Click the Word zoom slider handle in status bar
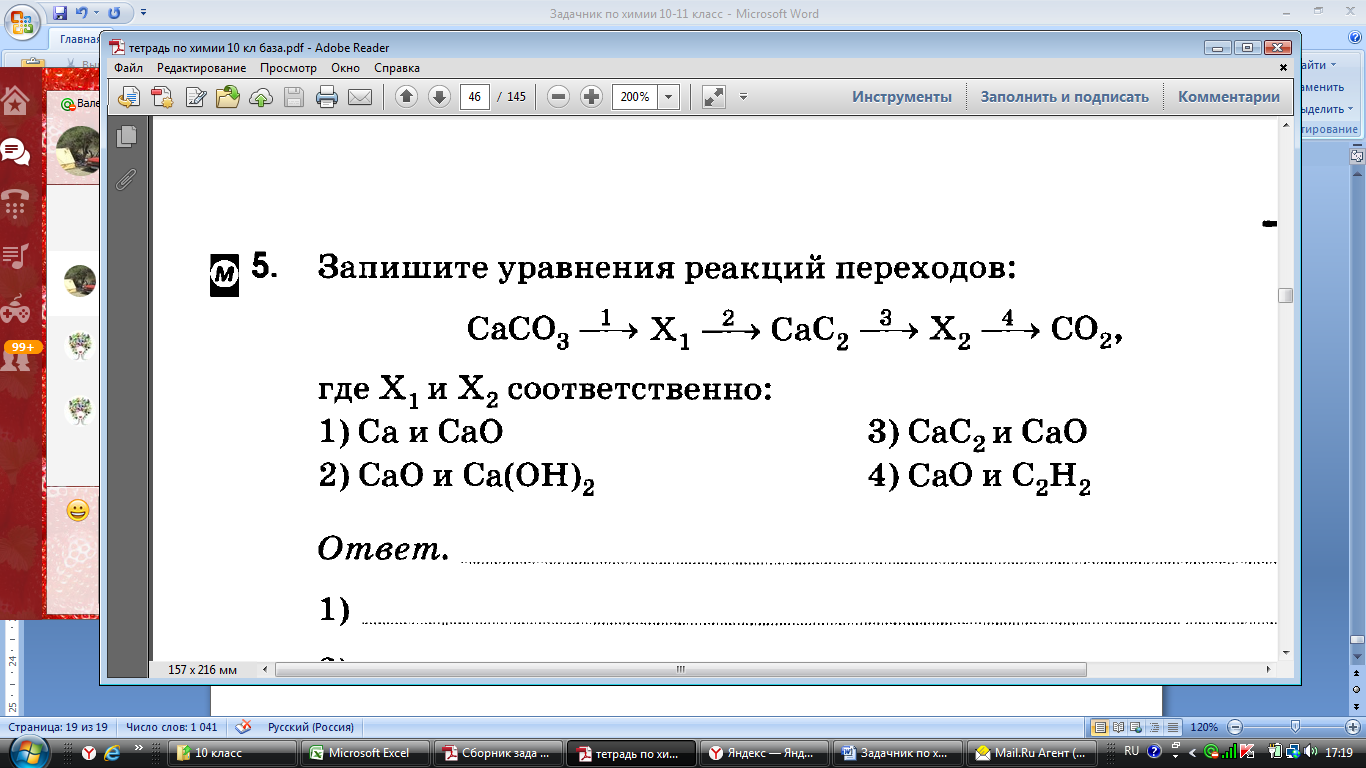Image resolution: width=1366 pixels, height=768 pixels. click(x=1295, y=727)
